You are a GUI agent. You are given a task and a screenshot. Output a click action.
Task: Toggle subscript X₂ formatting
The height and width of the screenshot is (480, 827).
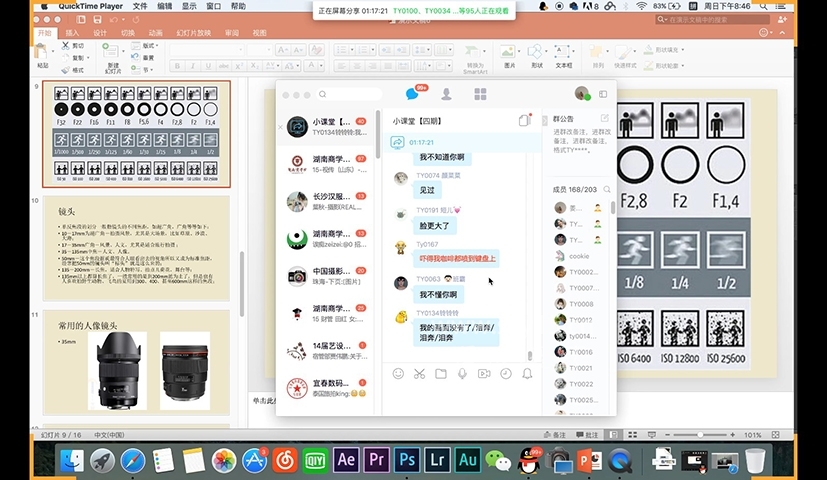[x=255, y=66]
